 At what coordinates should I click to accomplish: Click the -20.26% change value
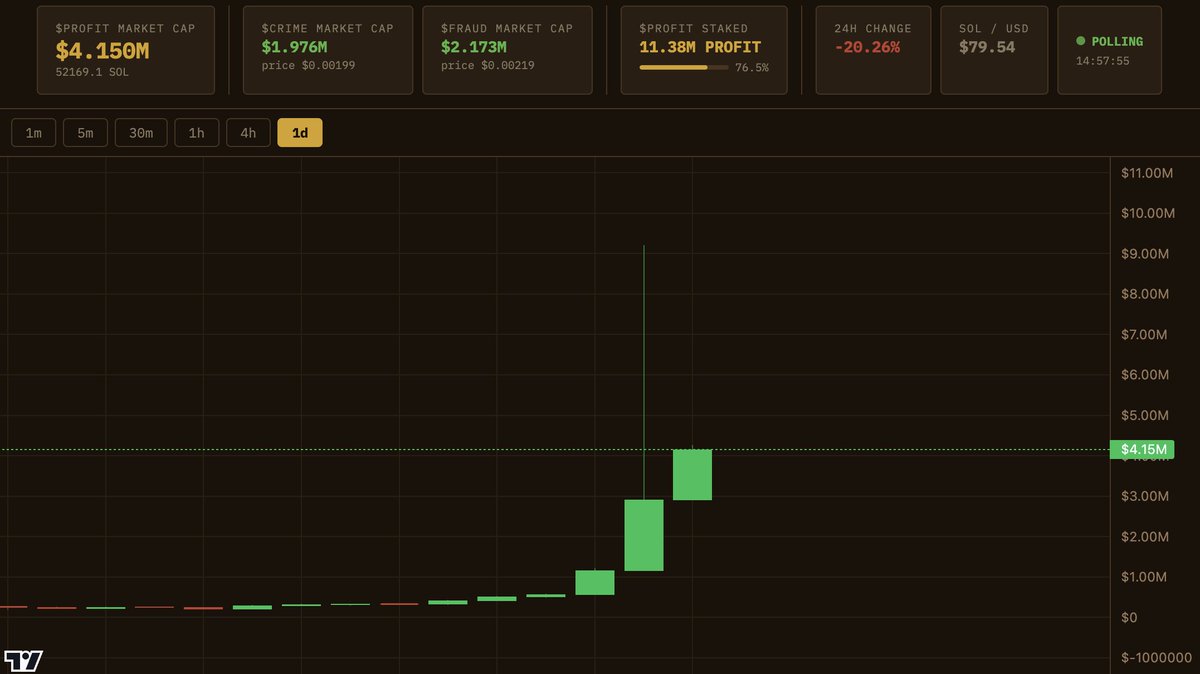[x=867, y=47]
